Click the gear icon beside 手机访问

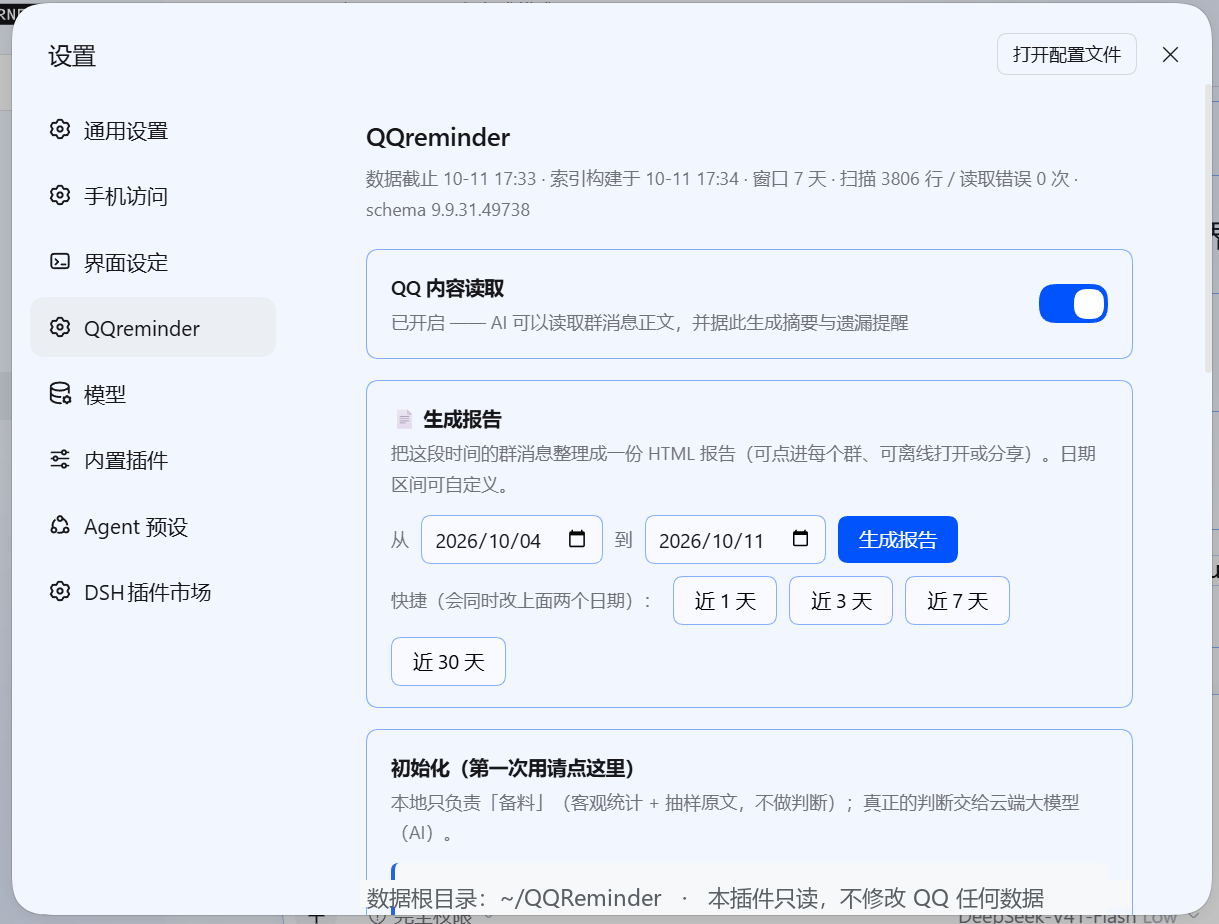tap(60, 196)
